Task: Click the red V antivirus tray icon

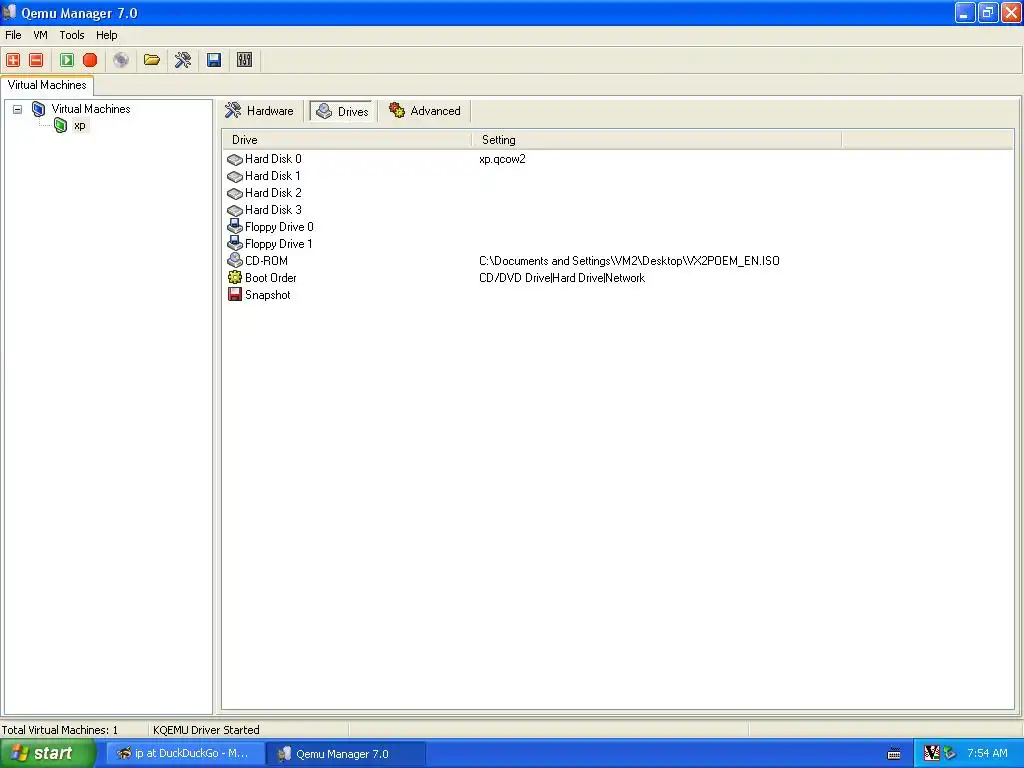Action: tap(932, 753)
